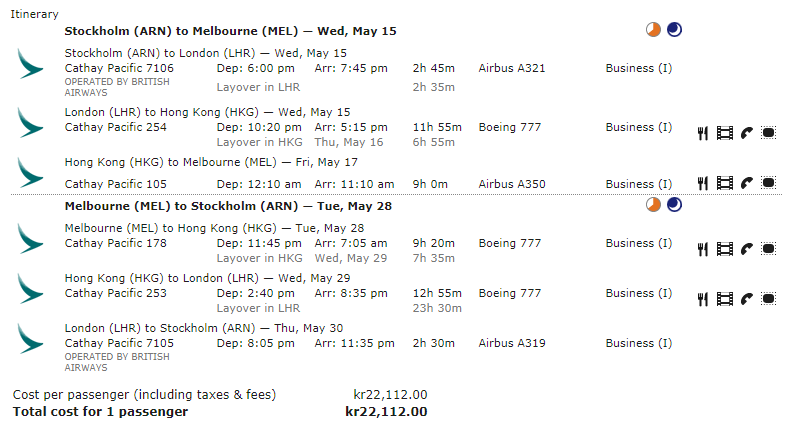Click the phone icon for Cathay Pacific 178
Screen dimensions: 794x428
point(747,248)
